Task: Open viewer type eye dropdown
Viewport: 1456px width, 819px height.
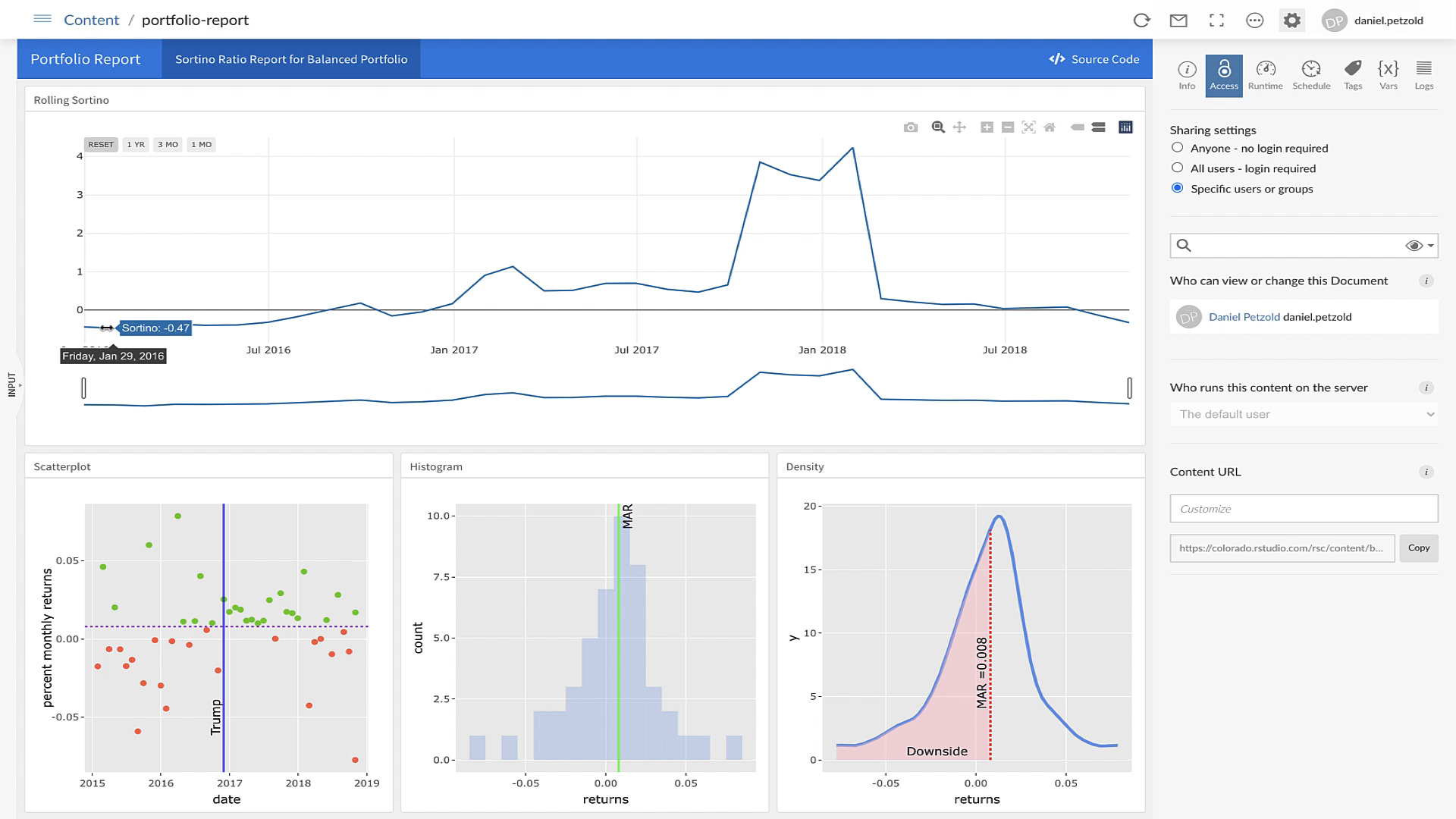Action: pos(1419,246)
